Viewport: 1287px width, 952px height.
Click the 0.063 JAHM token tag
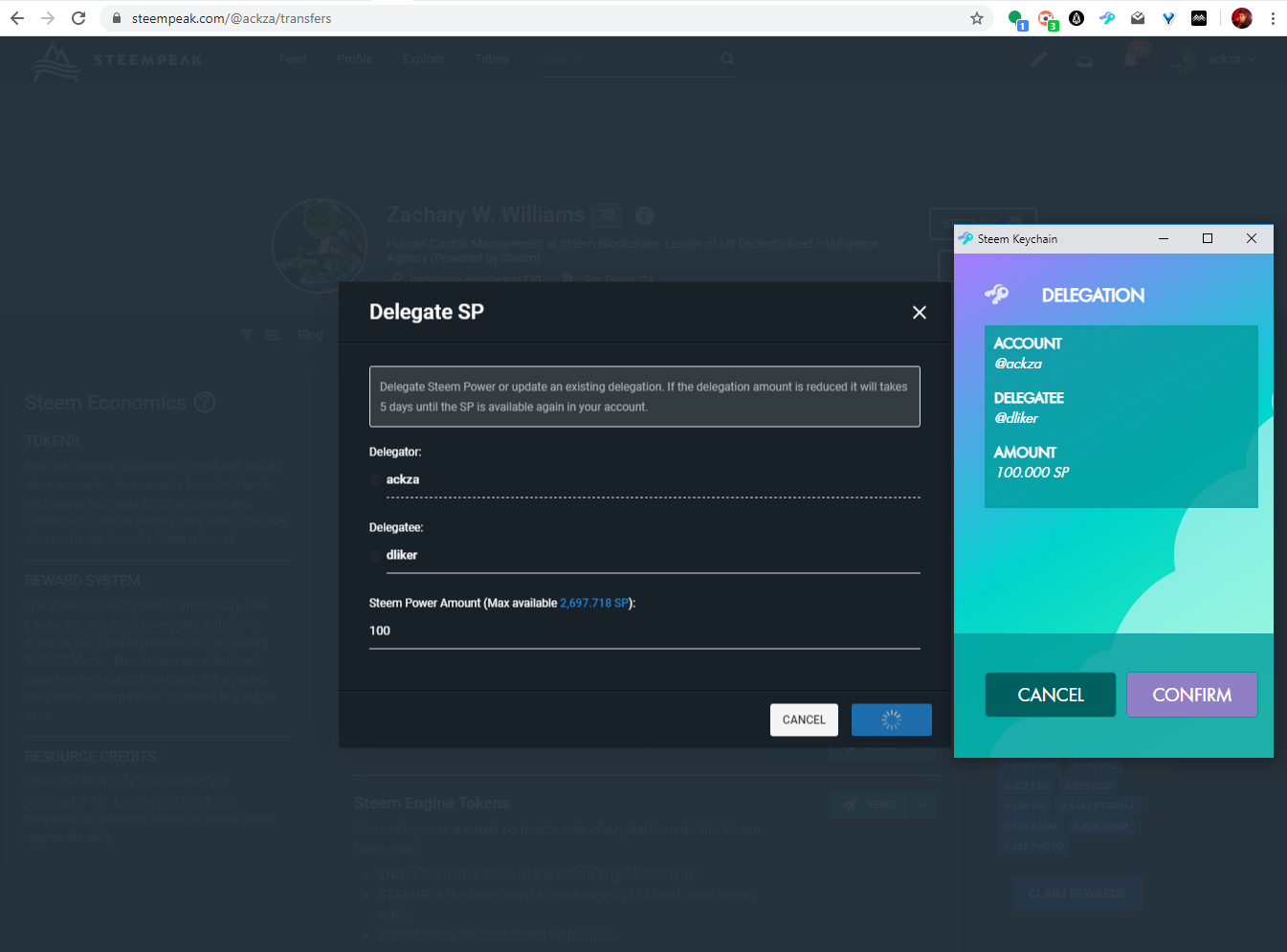(1100, 827)
